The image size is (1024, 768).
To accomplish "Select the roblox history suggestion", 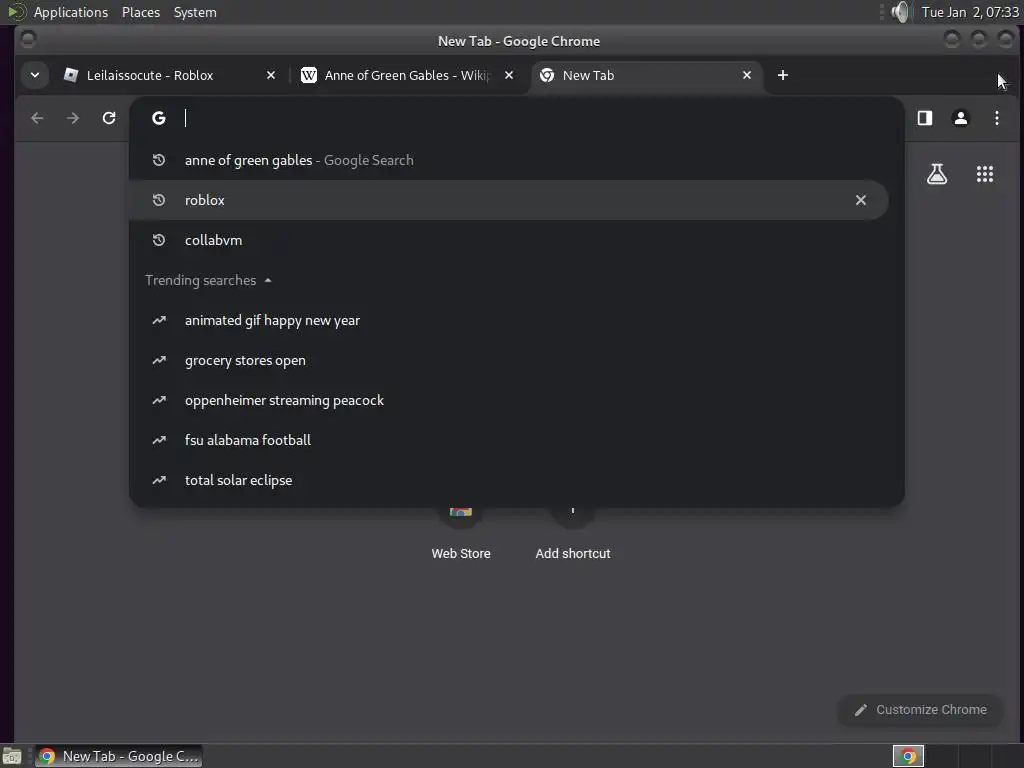I will coord(509,200).
